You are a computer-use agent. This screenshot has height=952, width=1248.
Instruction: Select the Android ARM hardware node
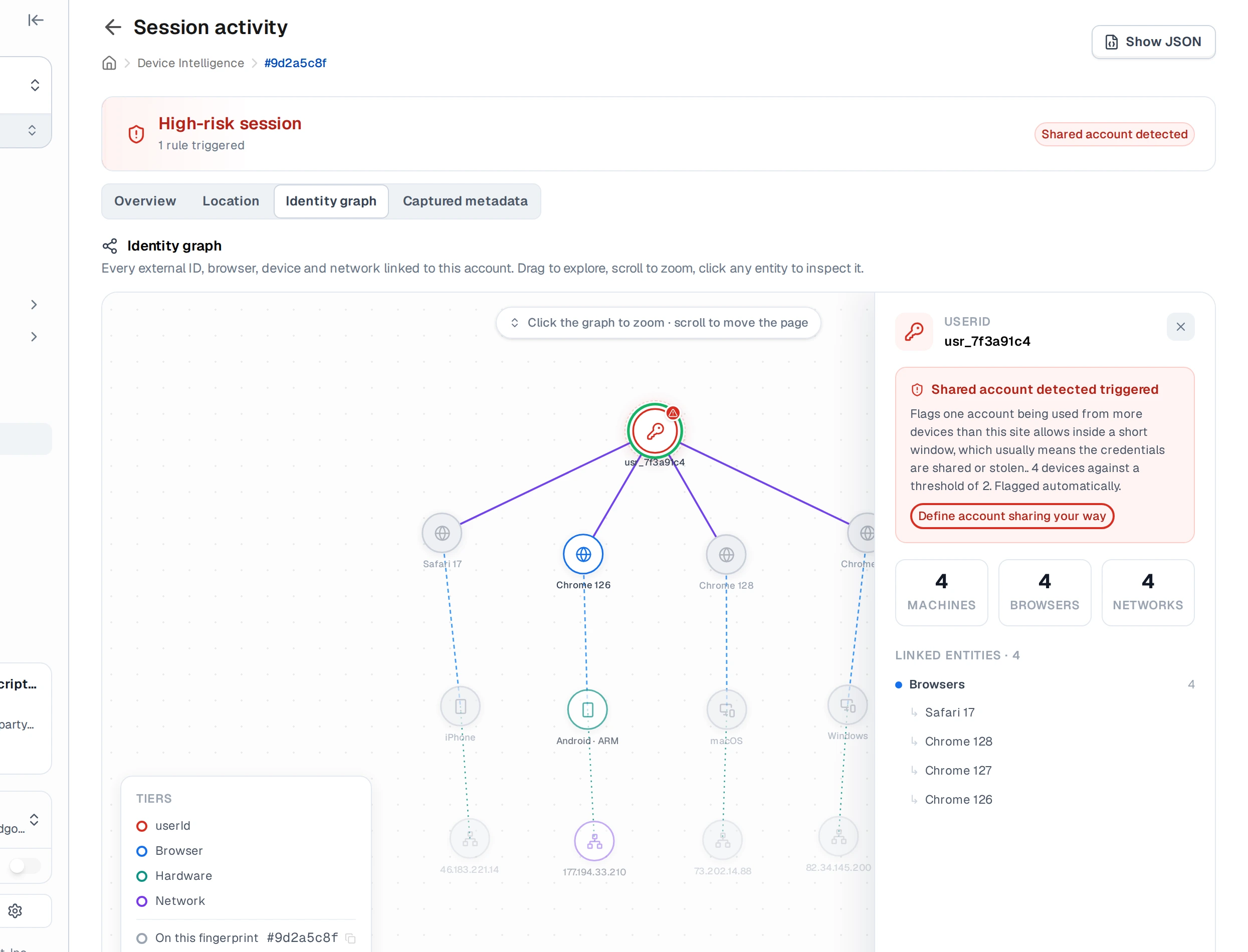click(x=587, y=709)
